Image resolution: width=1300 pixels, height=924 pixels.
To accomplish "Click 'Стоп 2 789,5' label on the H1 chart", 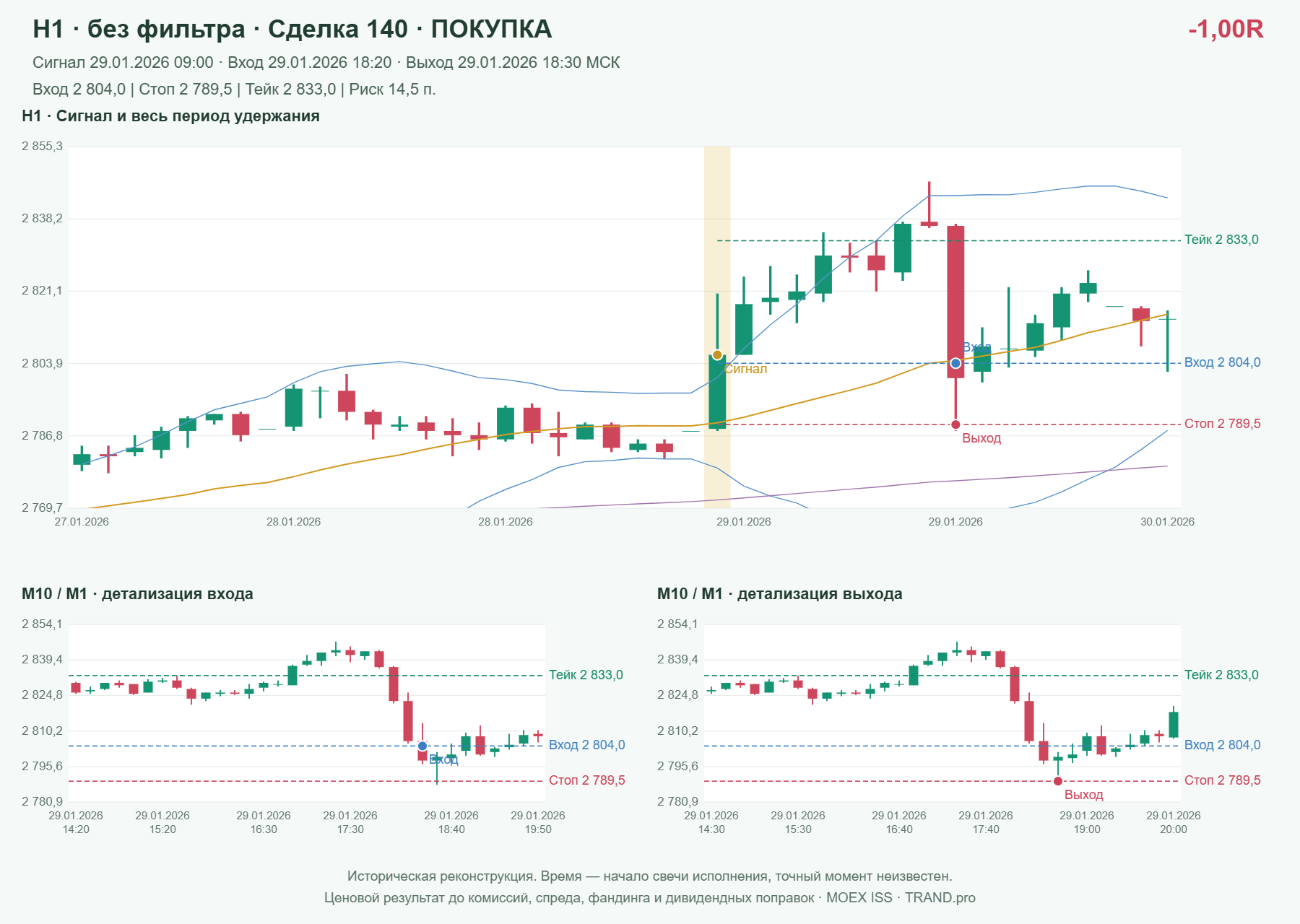I will pos(1223,424).
